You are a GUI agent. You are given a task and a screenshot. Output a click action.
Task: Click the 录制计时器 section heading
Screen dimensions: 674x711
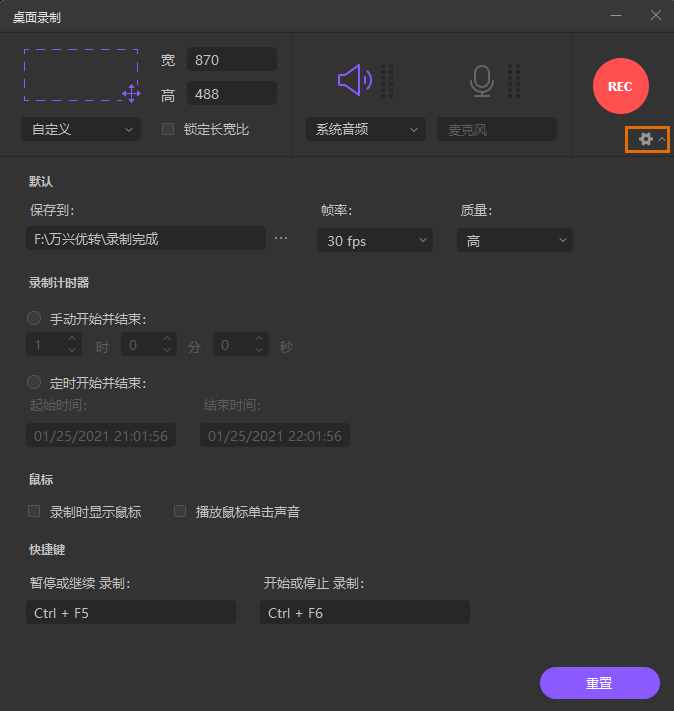(59, 282)
